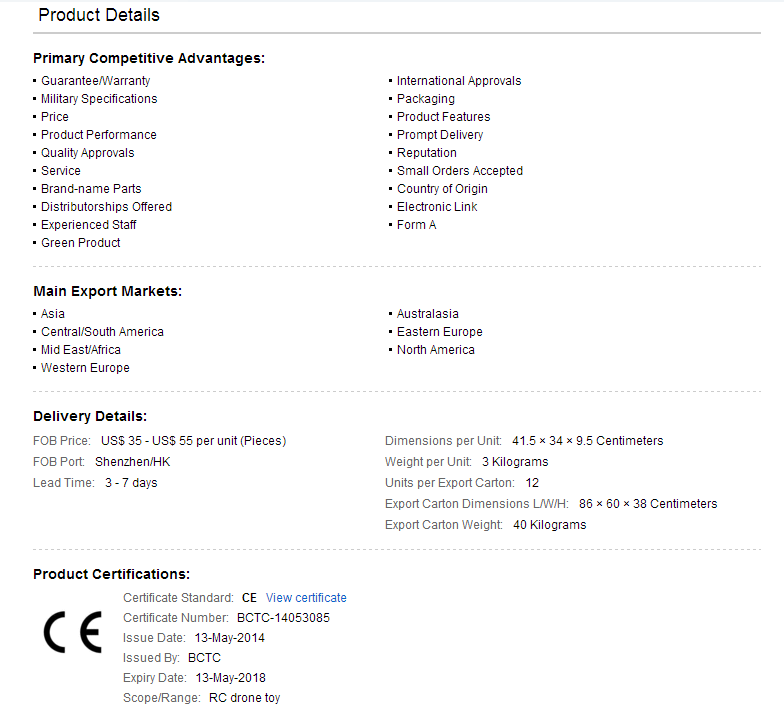Select the Shenzhen/HK port value
Viewport: 784px width, 726px height.
(132, 462)
